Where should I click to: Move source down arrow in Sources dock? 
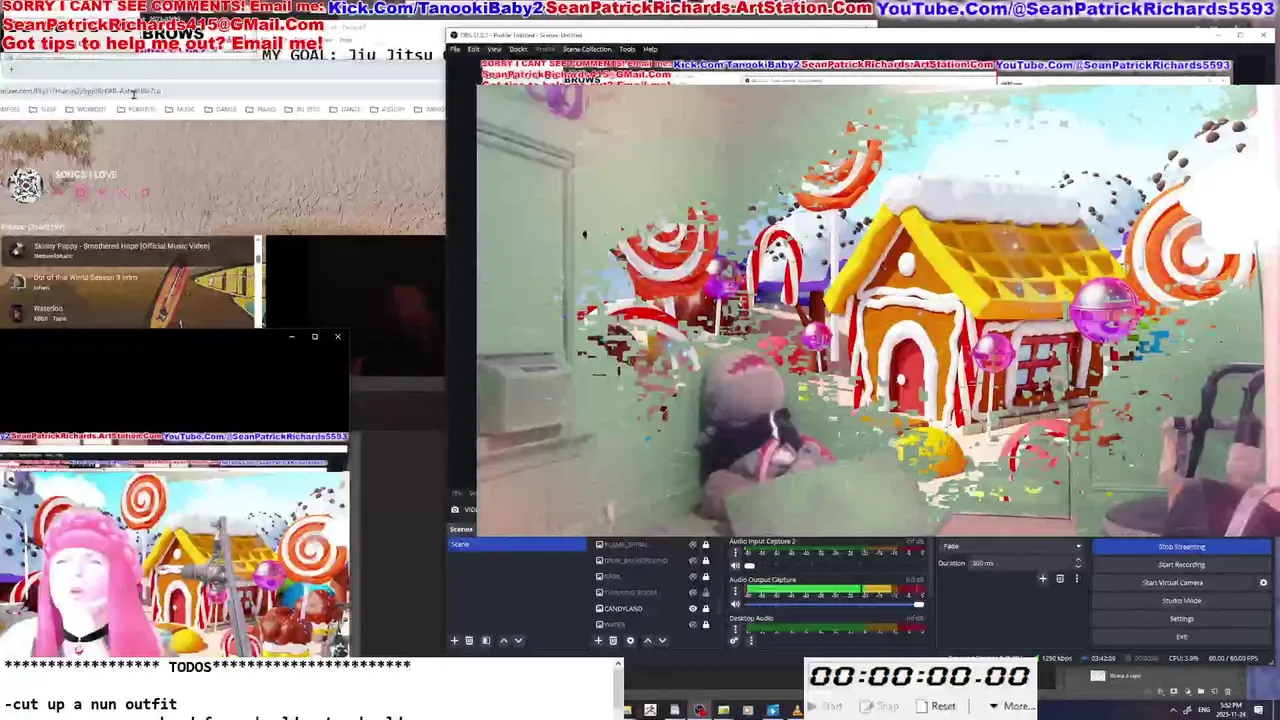662,641
